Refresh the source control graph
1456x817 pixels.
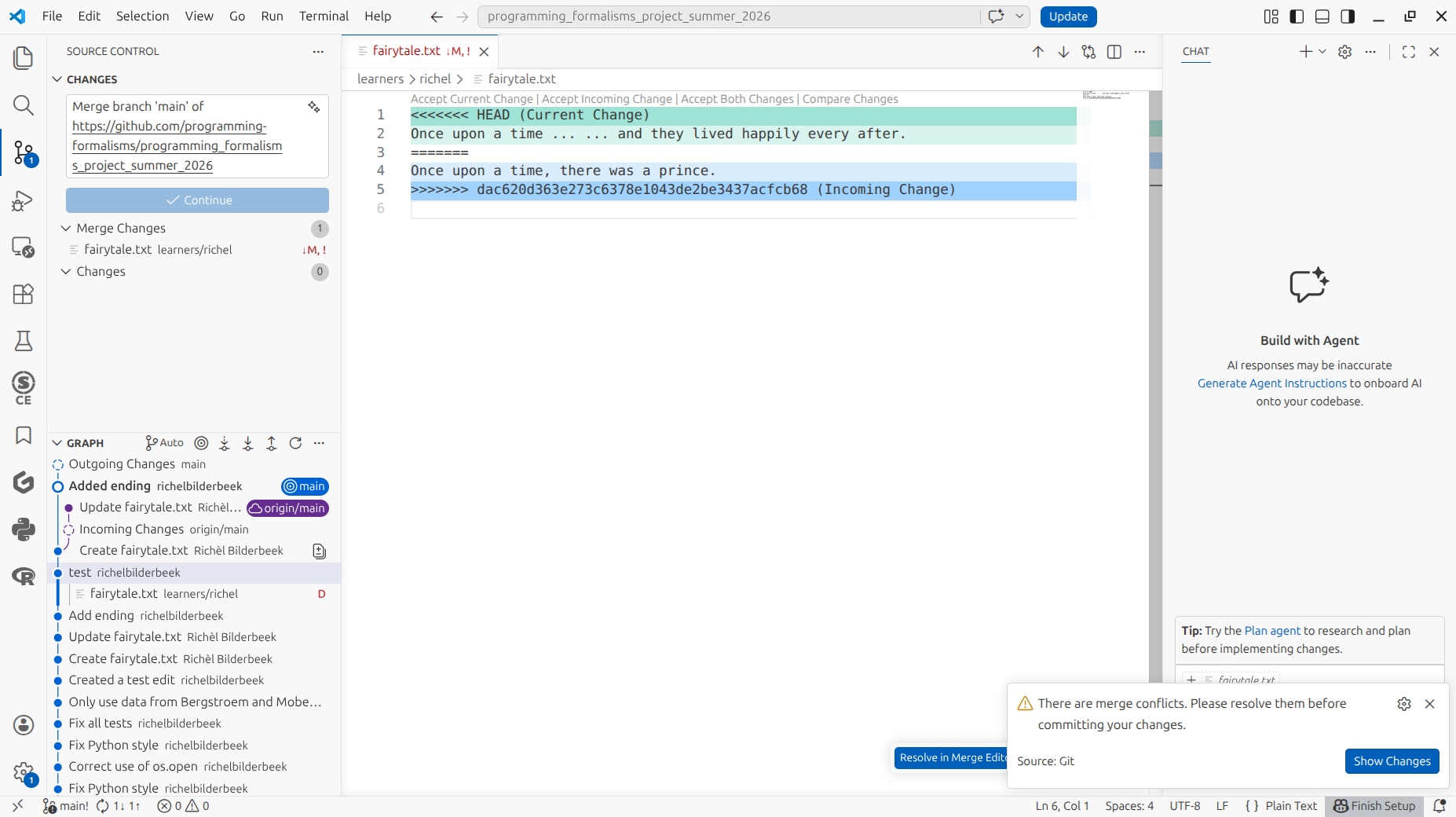click(x=295, y=443)
